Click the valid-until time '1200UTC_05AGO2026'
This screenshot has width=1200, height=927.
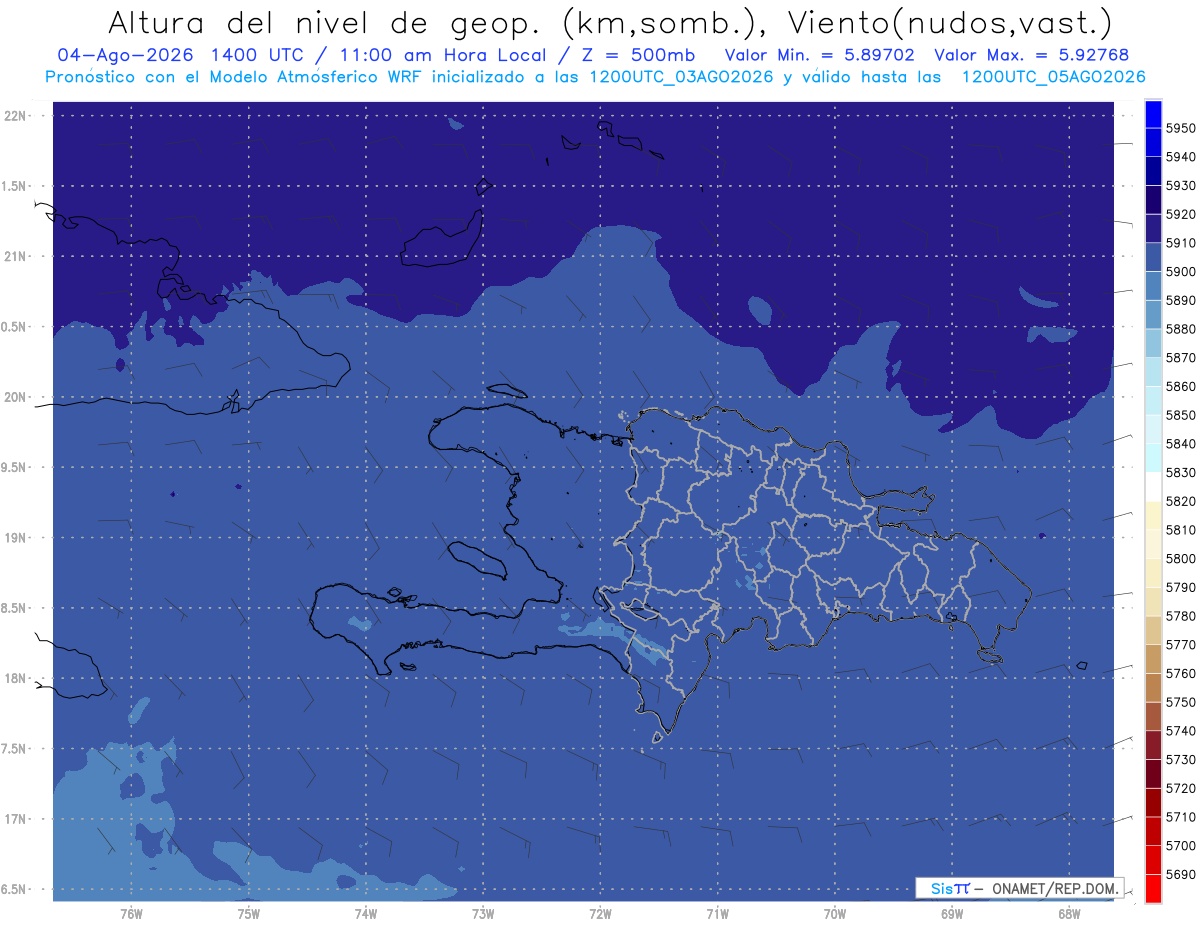[x=1053, y=77]
